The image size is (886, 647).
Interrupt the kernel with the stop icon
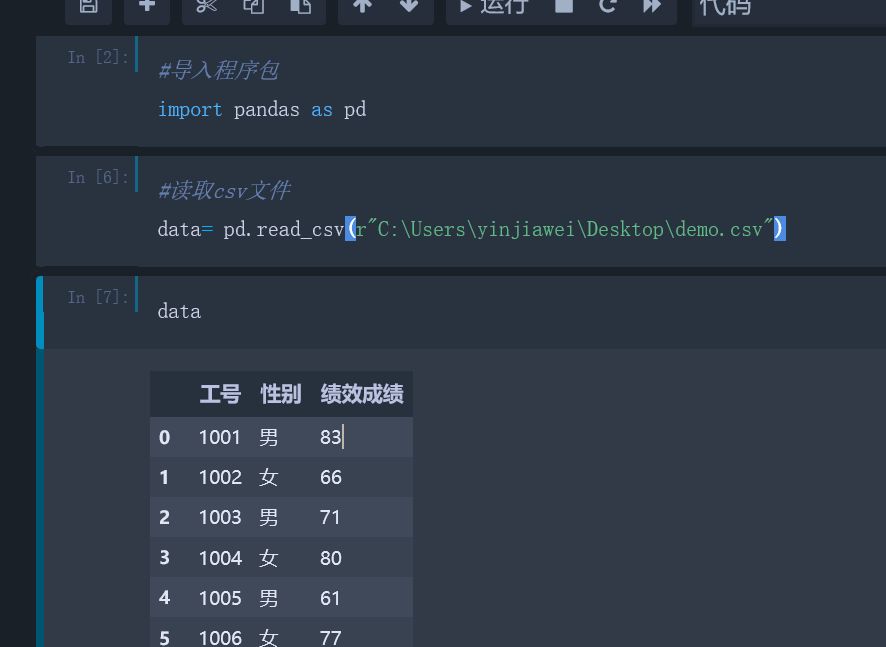563,8
